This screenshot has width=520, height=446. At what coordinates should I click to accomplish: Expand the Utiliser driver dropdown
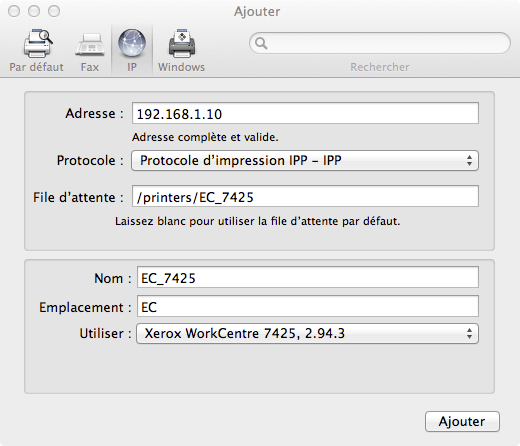click(x=307, y=333)
